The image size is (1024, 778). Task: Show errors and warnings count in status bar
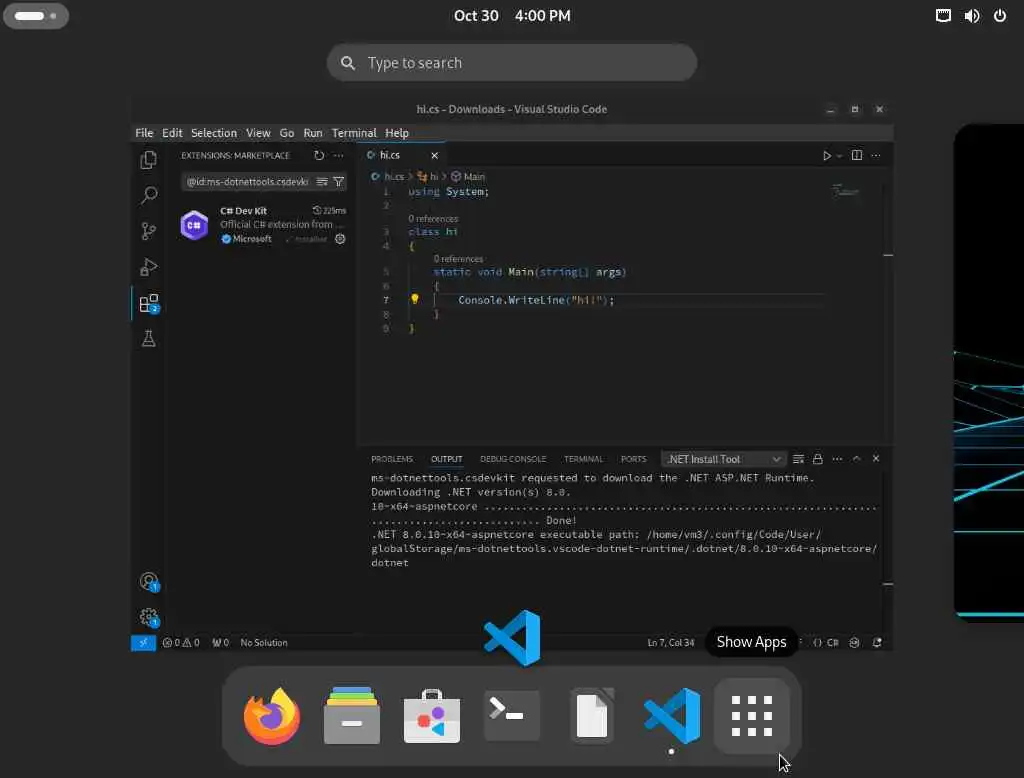click(181, 643)
